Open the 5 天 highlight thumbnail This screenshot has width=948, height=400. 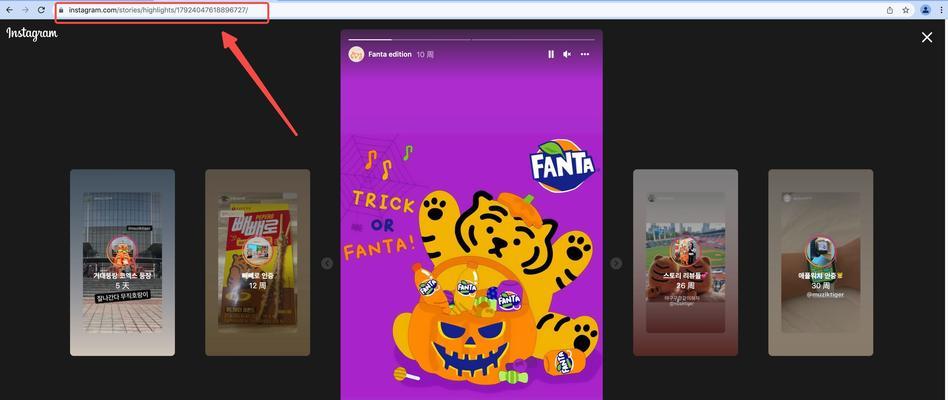click(122, 262)
